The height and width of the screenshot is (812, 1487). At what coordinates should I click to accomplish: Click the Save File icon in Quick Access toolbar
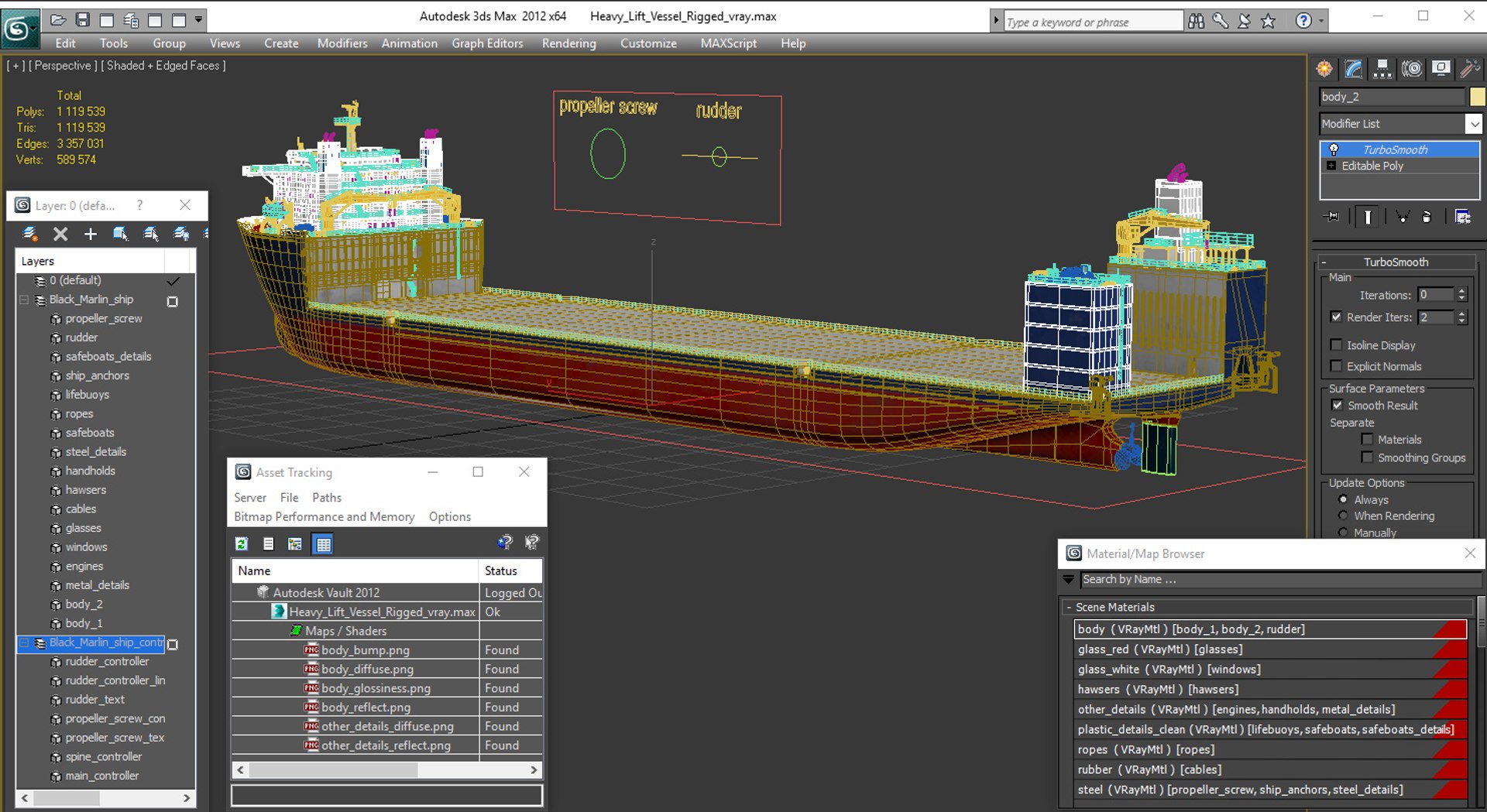coord(83,20)
